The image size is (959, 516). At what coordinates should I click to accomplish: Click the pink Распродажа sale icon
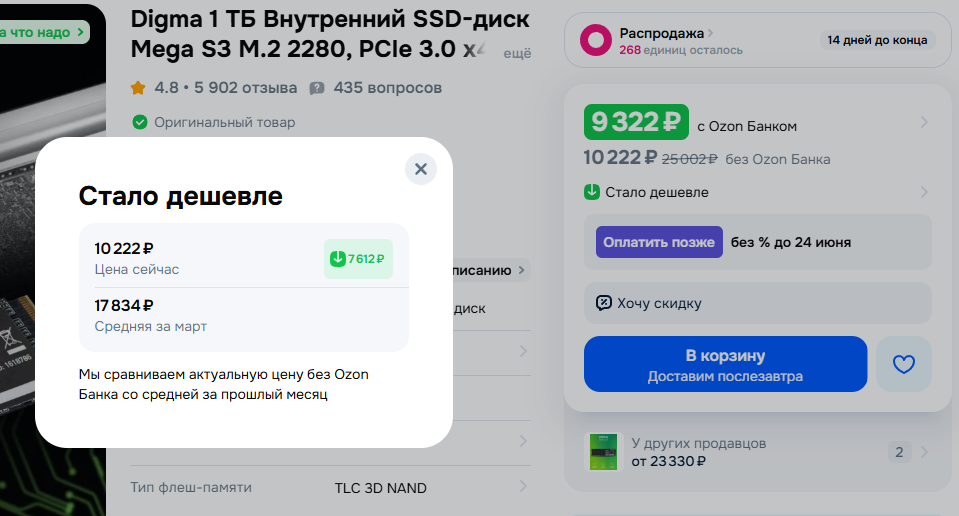597,40
